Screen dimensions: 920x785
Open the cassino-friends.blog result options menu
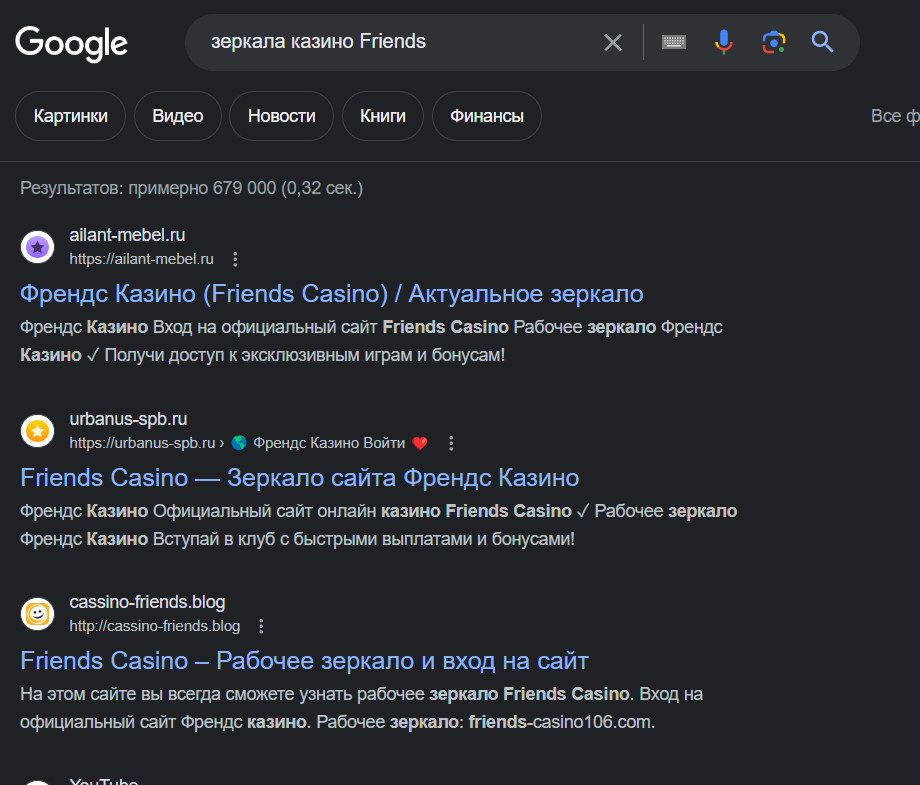tap(262, 627)
